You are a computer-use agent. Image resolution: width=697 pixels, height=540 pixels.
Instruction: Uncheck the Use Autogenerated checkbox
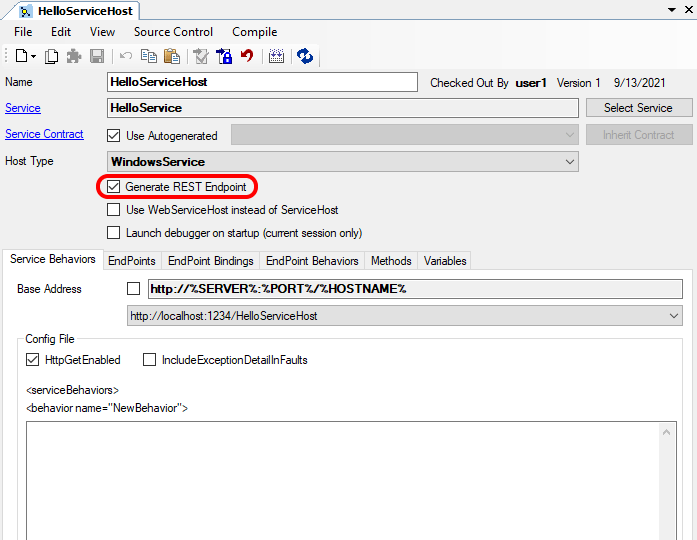point(113,136)
